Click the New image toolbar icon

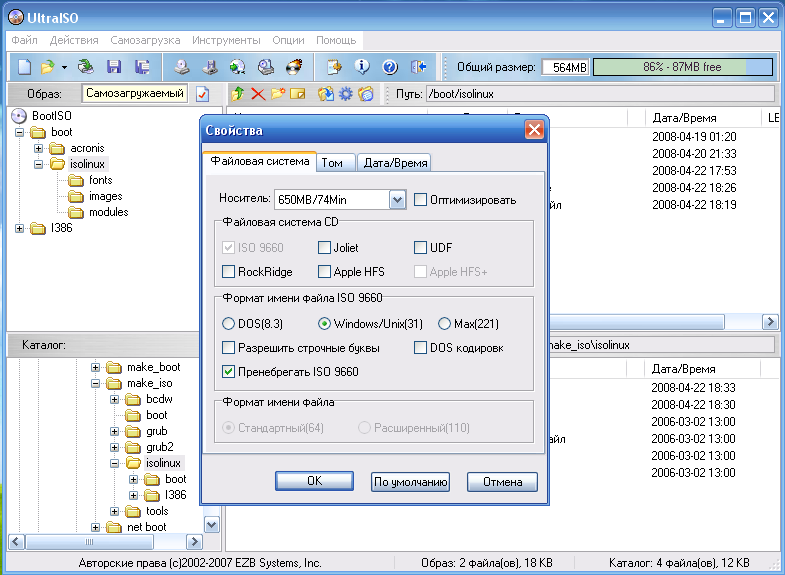pyautogui.click(x=24, y=67)
